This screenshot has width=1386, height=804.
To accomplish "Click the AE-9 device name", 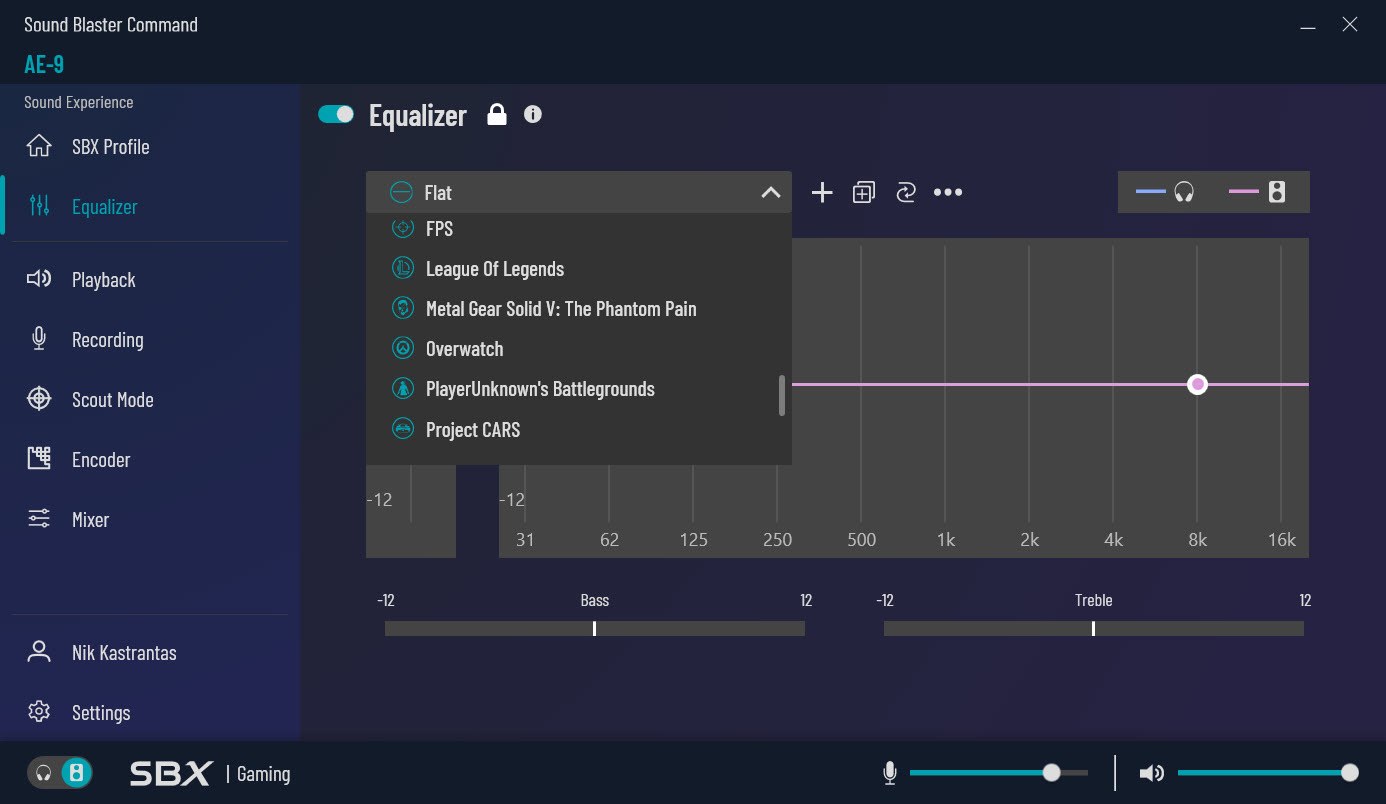I will tap(44, 64).
